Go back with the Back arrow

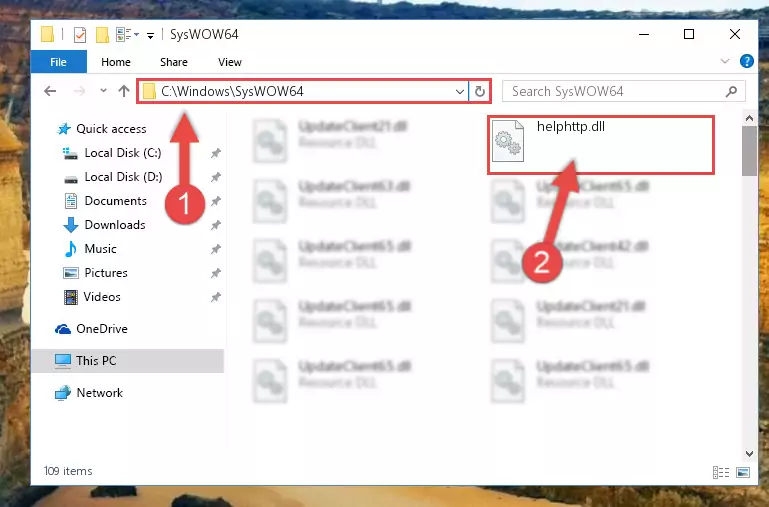[50, 91]
